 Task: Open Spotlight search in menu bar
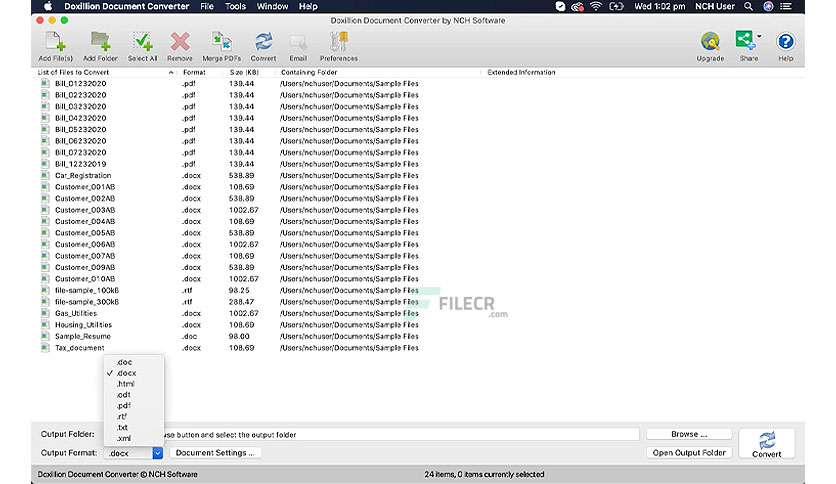point(749,6)
